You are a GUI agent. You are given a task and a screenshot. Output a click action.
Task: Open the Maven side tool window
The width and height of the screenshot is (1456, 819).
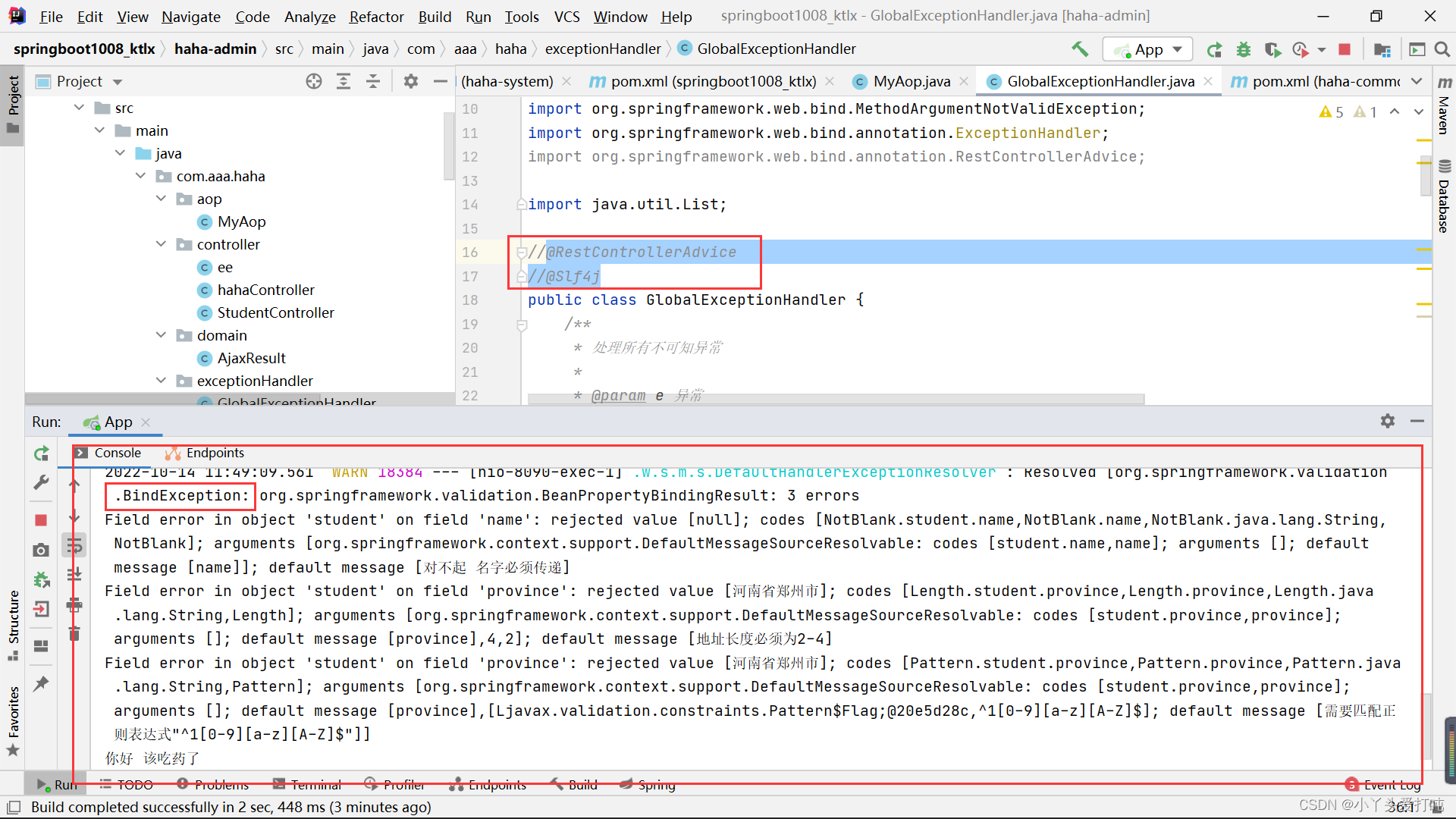1445,105
